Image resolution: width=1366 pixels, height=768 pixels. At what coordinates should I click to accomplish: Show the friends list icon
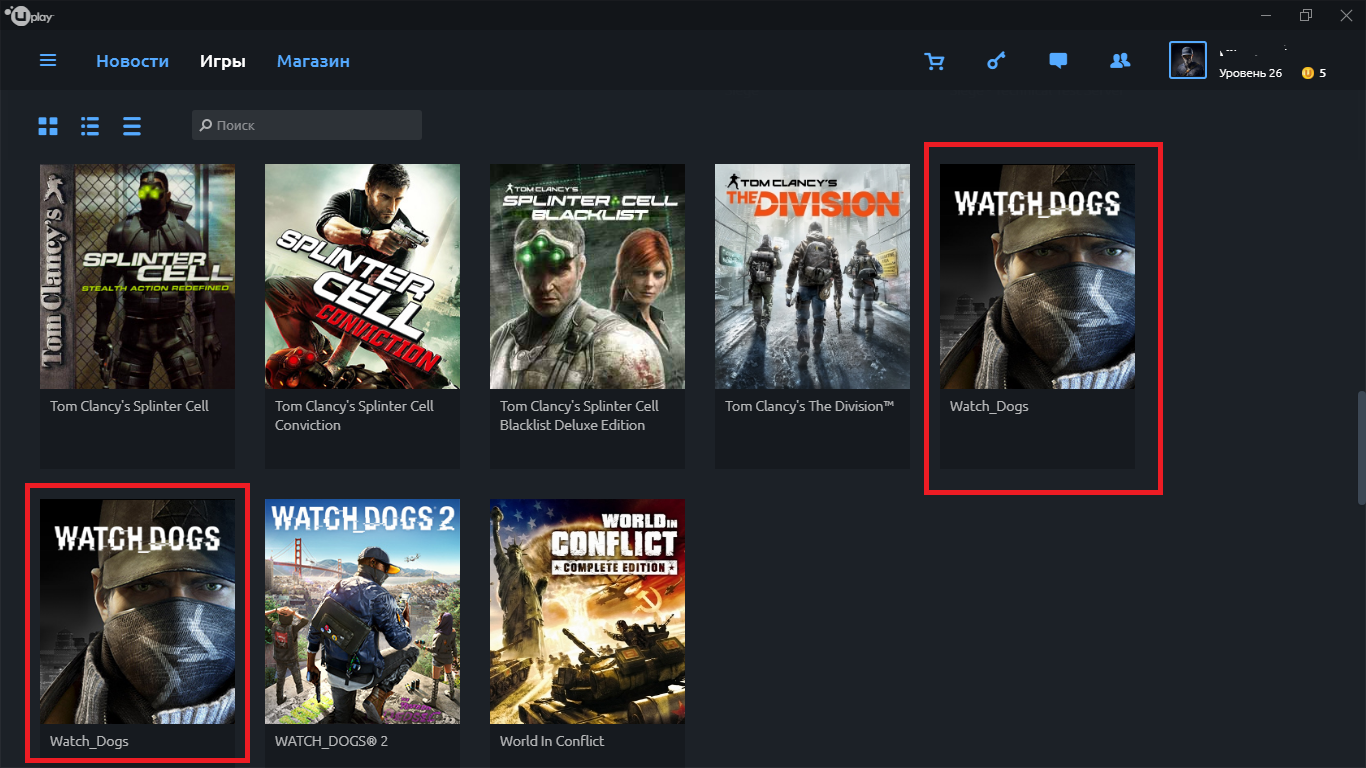pyautogui.click(x=1120, y=61)
